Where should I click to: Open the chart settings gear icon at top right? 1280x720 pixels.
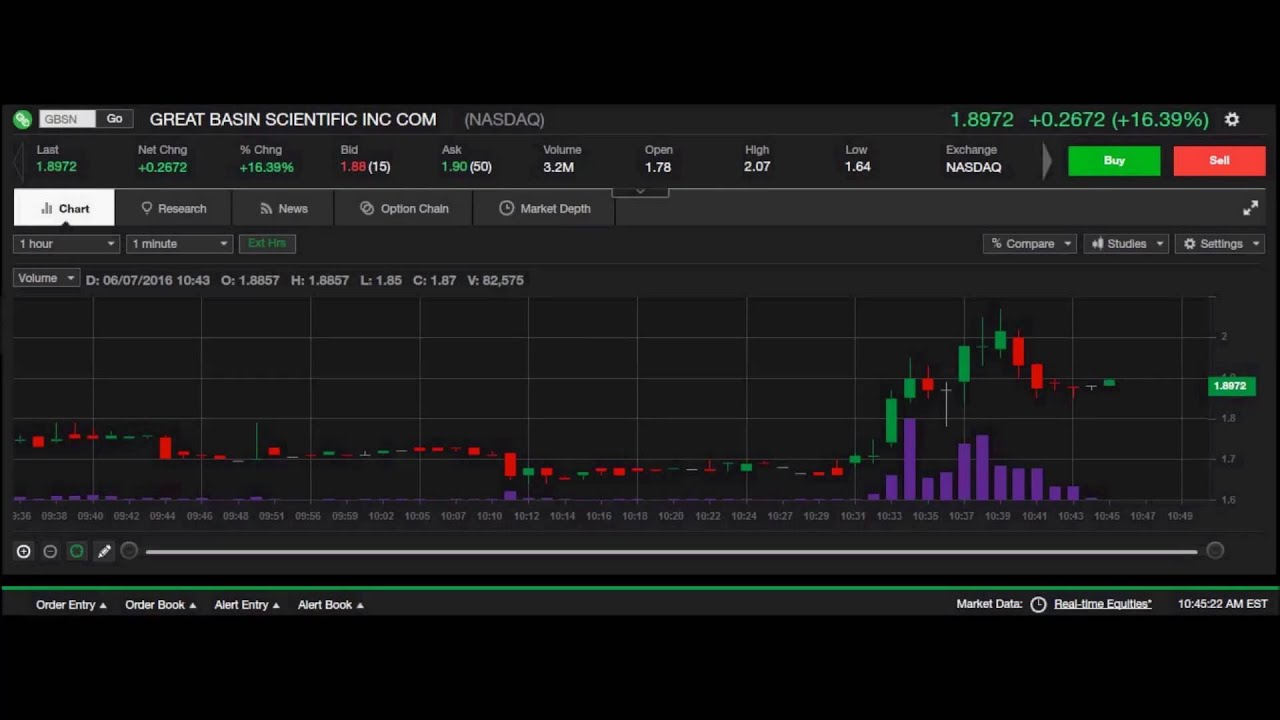(1232, 119)
